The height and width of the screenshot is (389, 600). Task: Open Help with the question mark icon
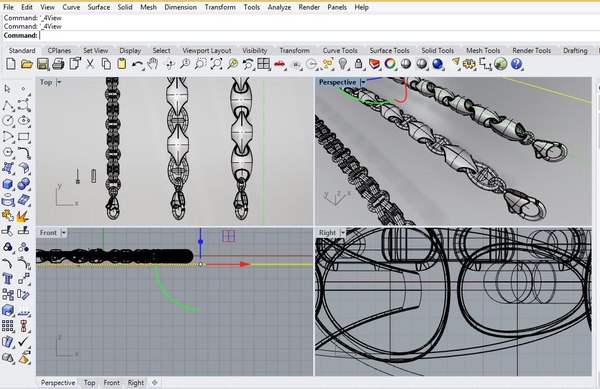pos(516,64)
